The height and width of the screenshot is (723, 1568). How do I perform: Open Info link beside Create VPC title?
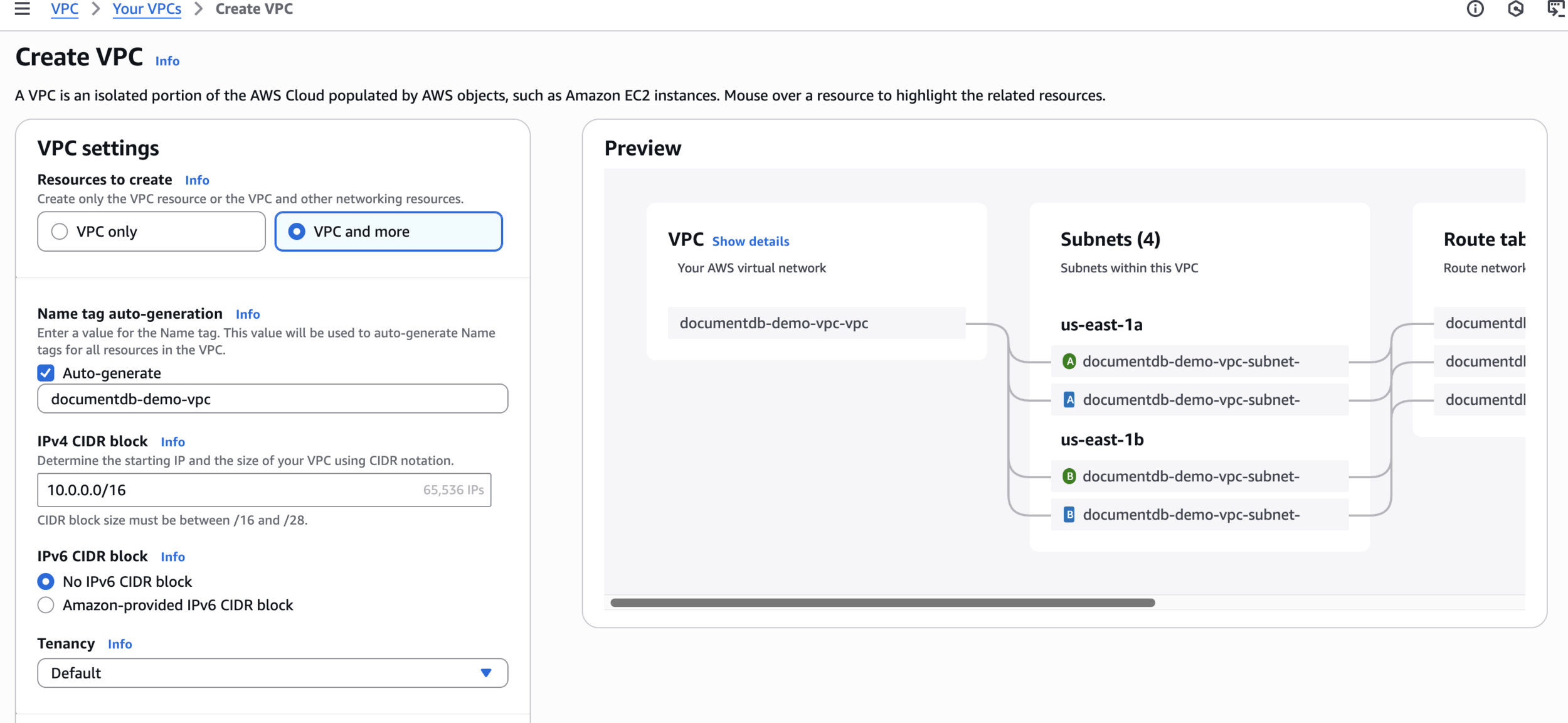click(167, 62)
